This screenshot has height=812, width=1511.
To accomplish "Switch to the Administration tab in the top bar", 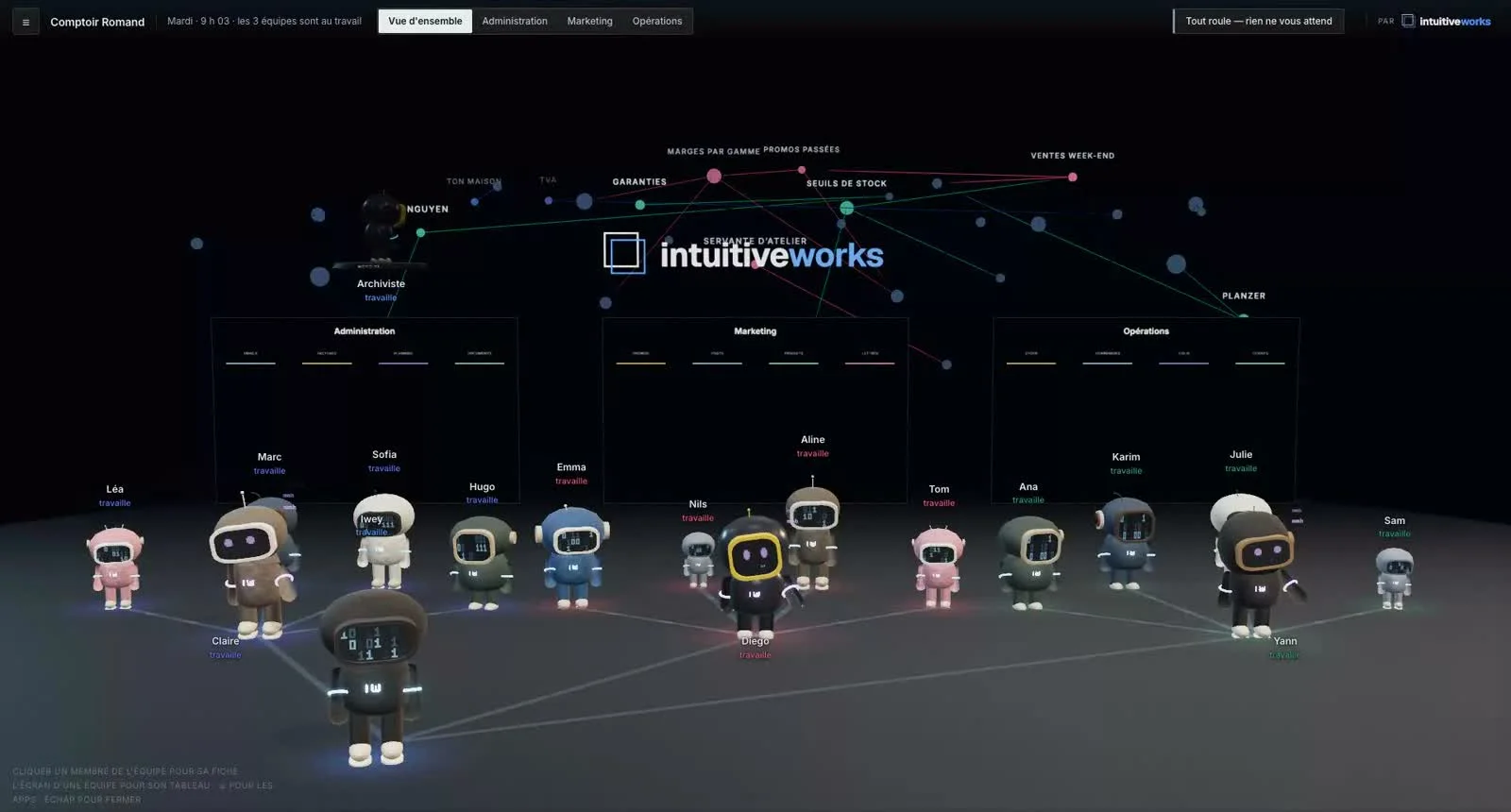I will coord(515,21).
